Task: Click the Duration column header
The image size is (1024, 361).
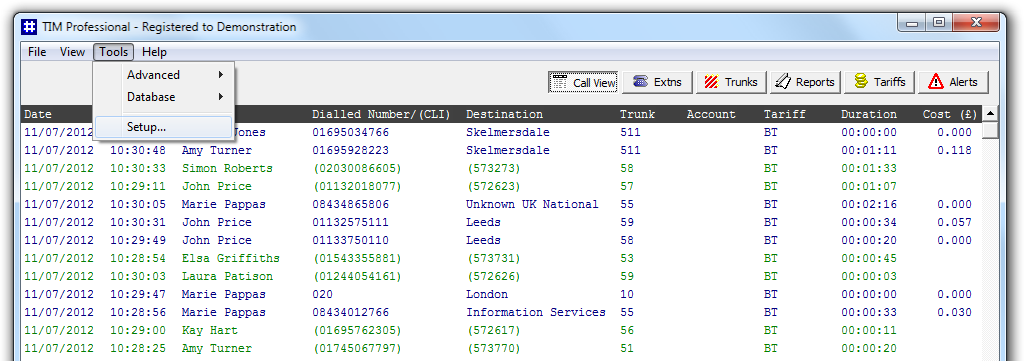Action: pos(869,114)
